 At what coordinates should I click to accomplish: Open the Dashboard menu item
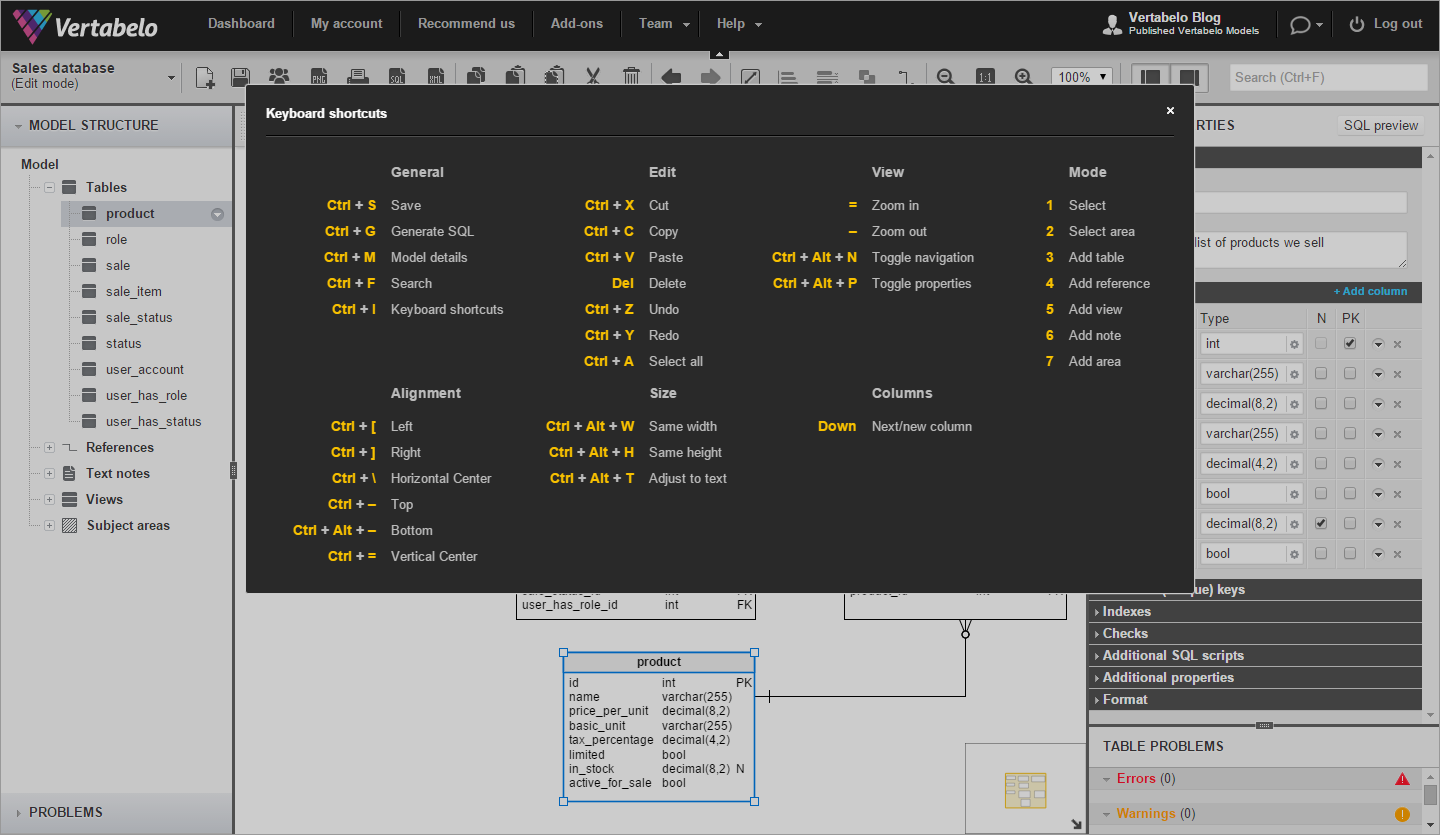(x=241, y=24)
